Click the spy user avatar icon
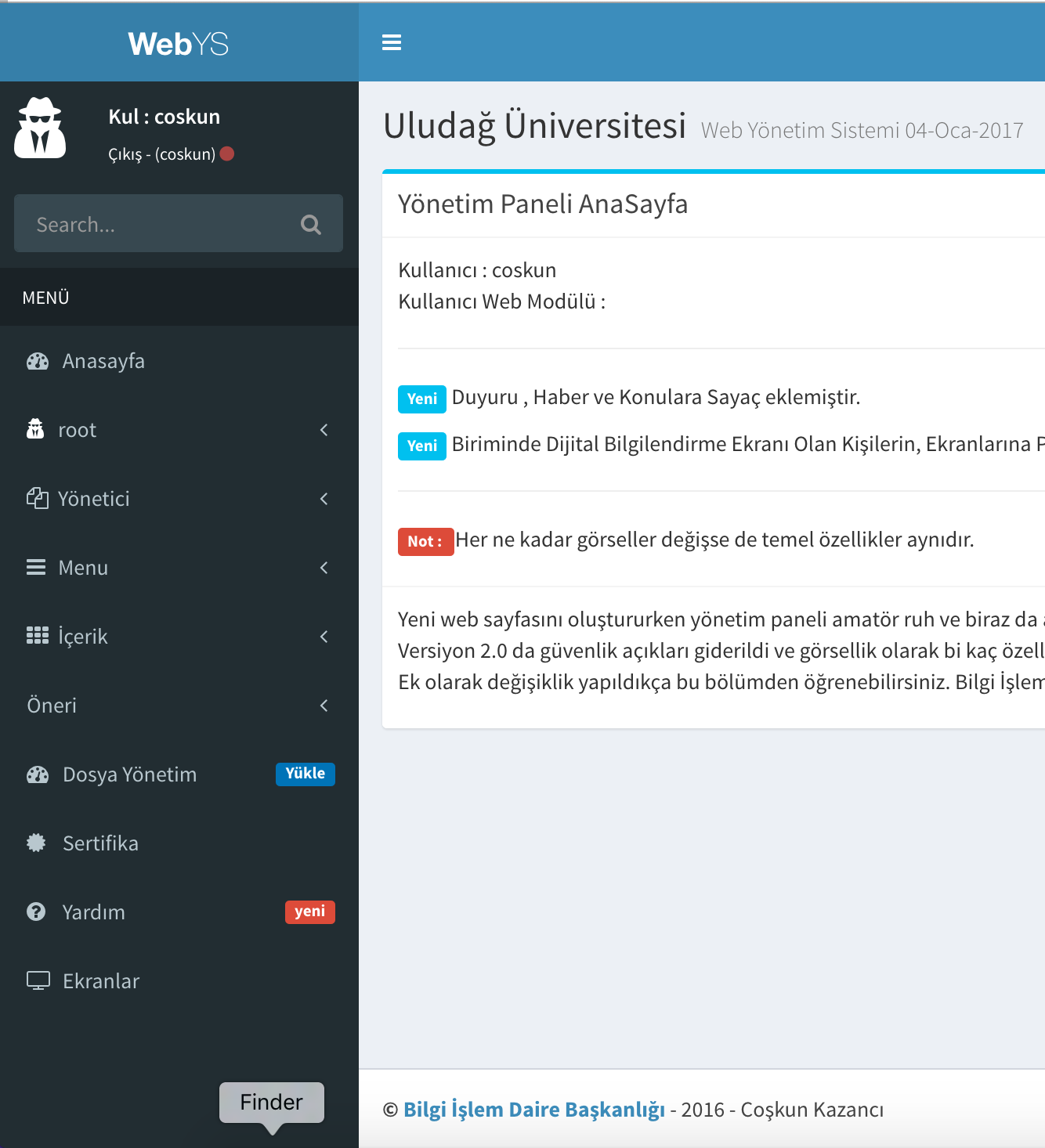The image size is (1045, 1148). point(40,128)
